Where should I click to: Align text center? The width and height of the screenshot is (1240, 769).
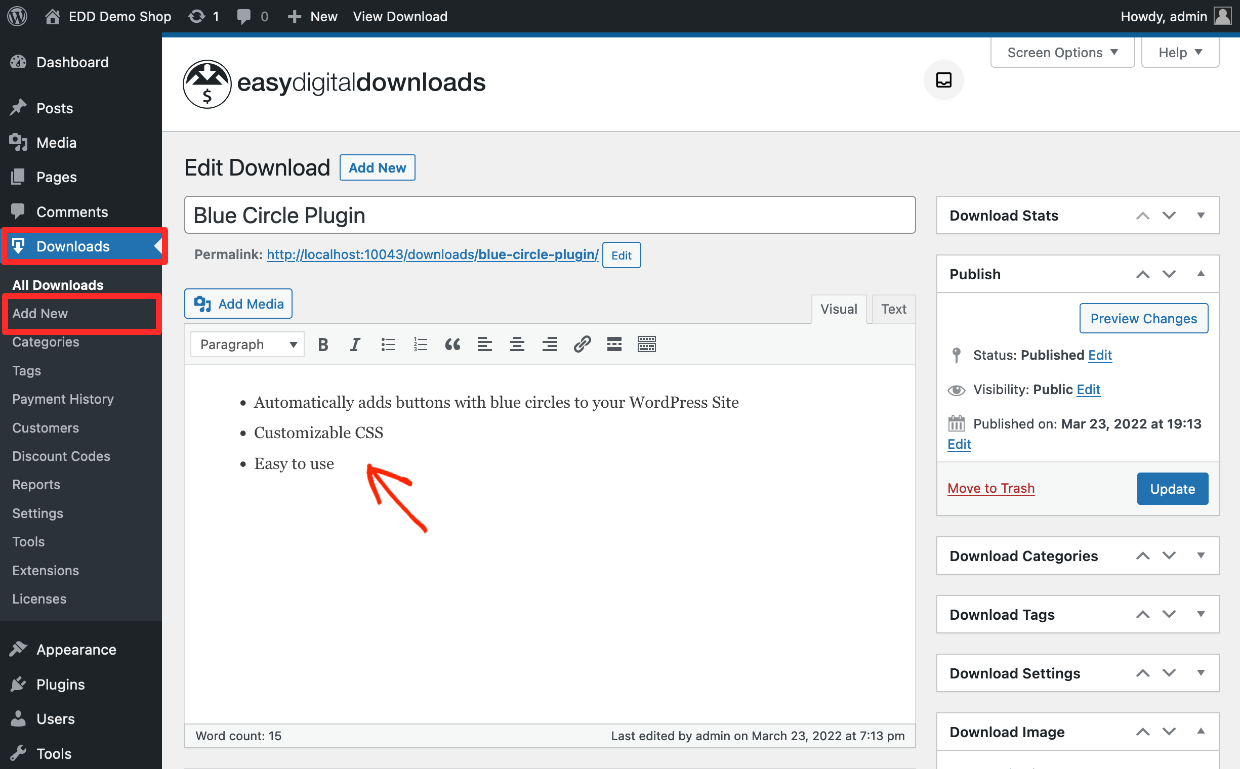pos(517,344)
